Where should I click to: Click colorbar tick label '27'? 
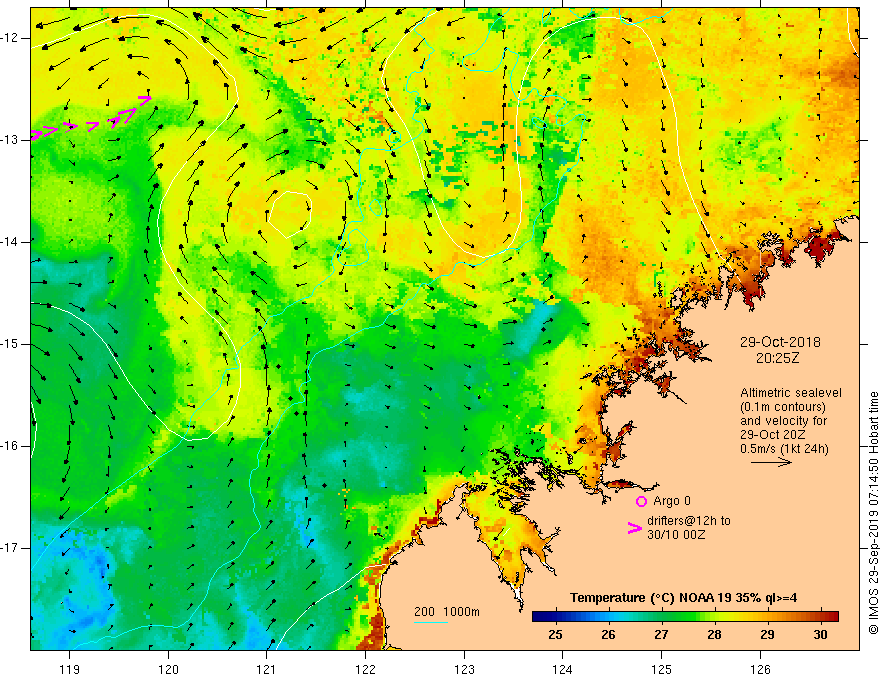point(661,635)
